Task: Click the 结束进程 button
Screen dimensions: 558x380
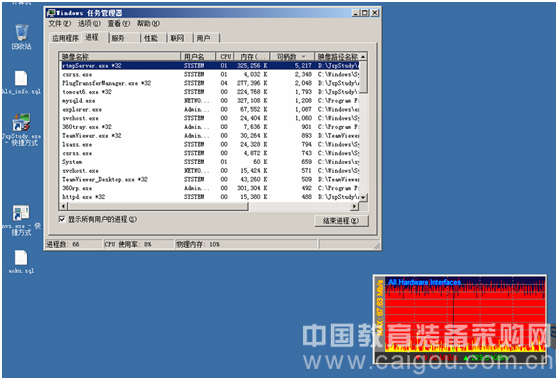Action: click(341, 221)
